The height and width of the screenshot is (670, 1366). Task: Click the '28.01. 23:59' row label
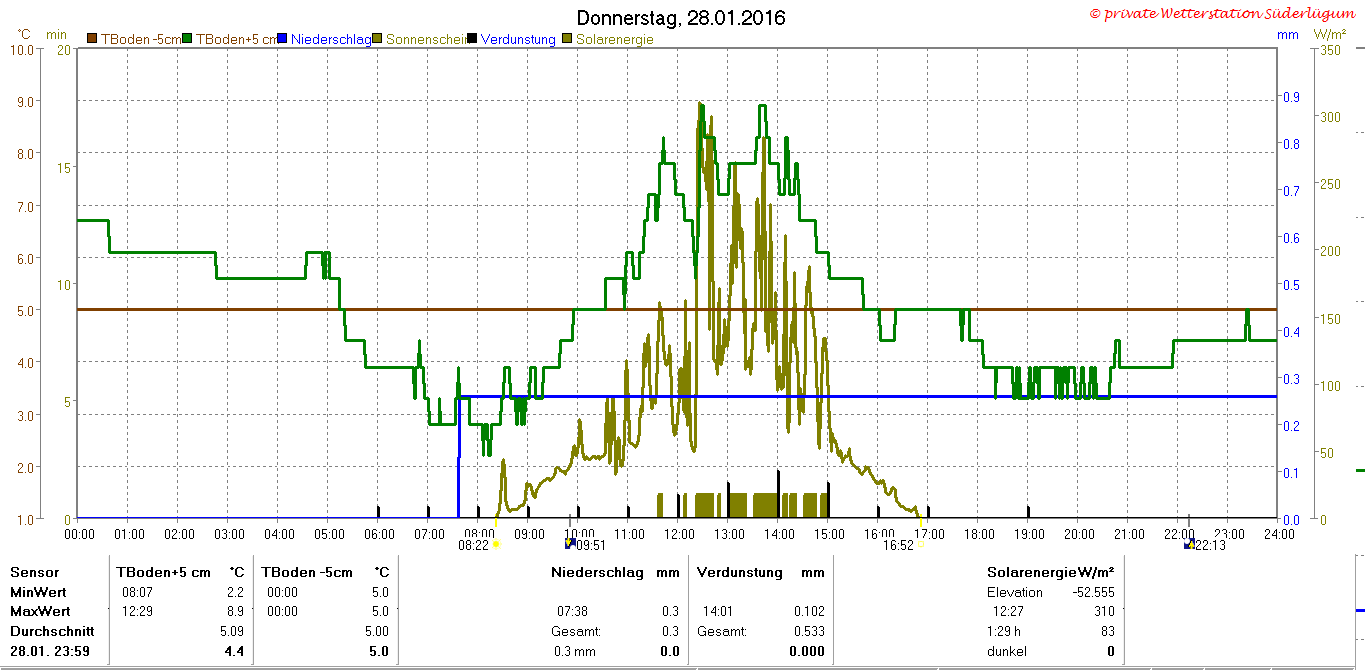(49, 651)
